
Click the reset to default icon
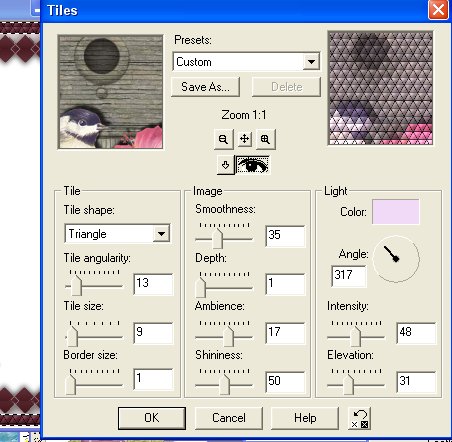(359, 418)
